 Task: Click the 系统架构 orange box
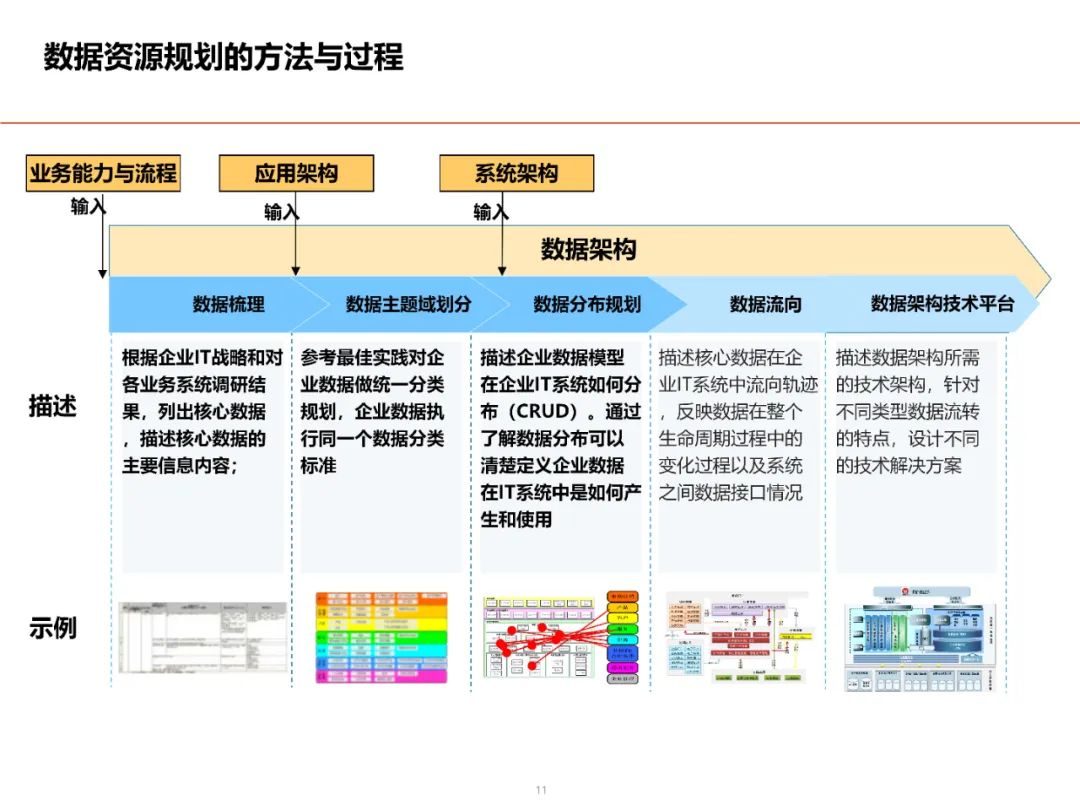(517, 173)
